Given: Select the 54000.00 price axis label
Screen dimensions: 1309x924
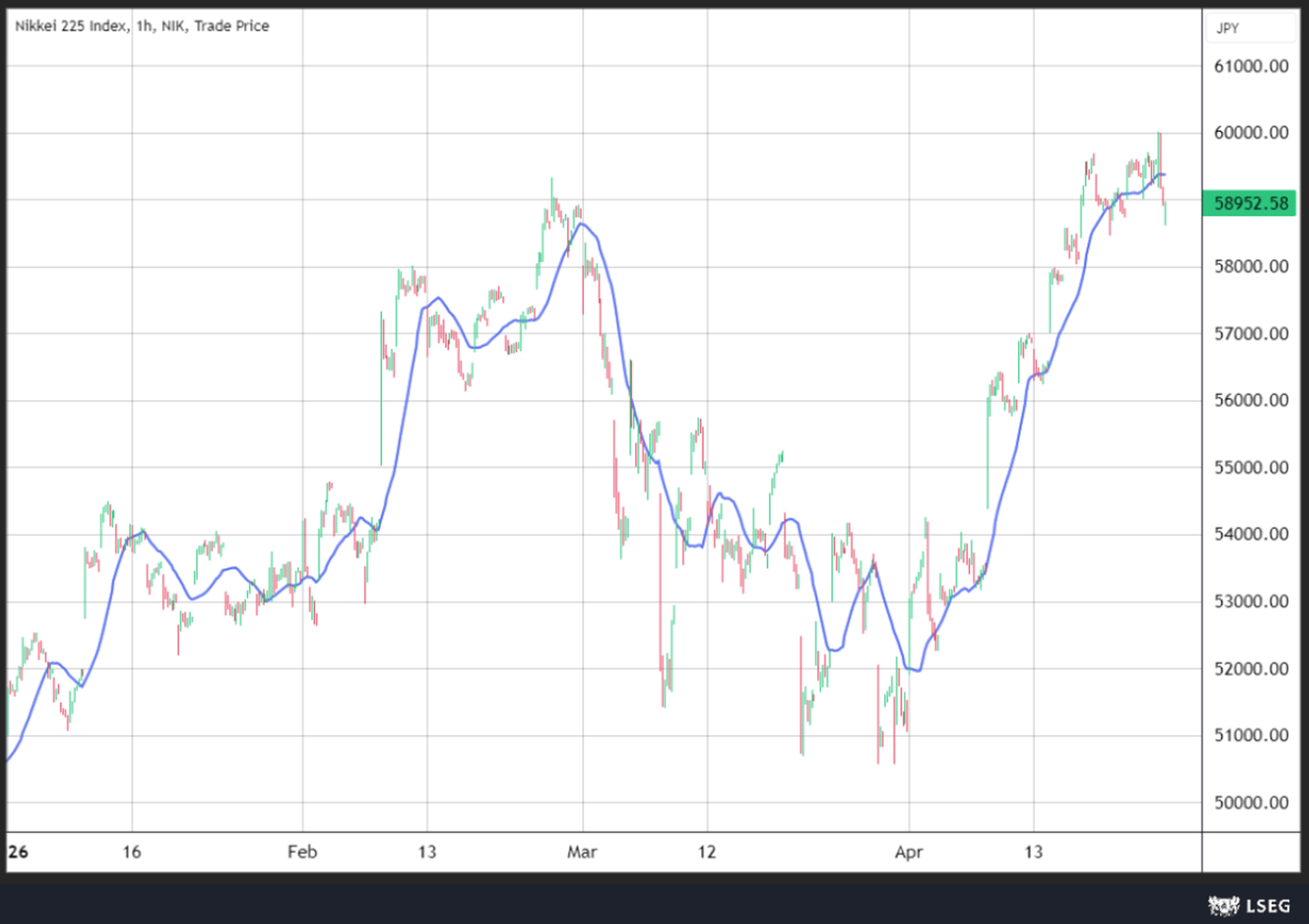Looking at the screenshot, I should click(1251, 534).
